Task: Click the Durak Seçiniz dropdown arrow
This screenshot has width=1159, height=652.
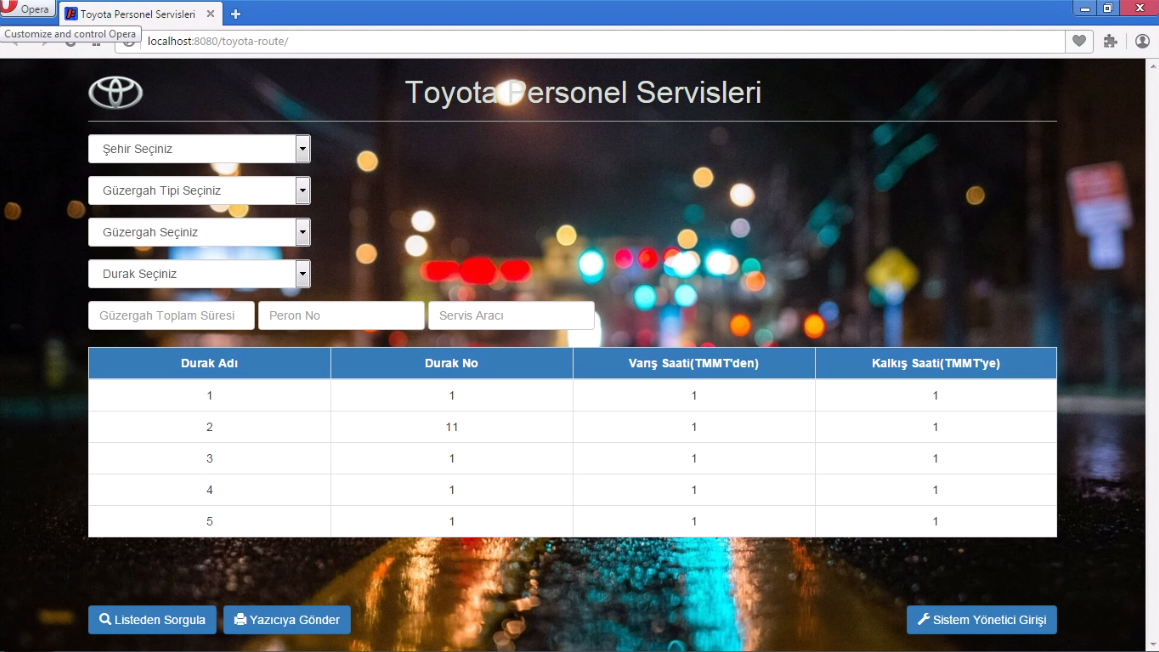Action: pos(302,274)
